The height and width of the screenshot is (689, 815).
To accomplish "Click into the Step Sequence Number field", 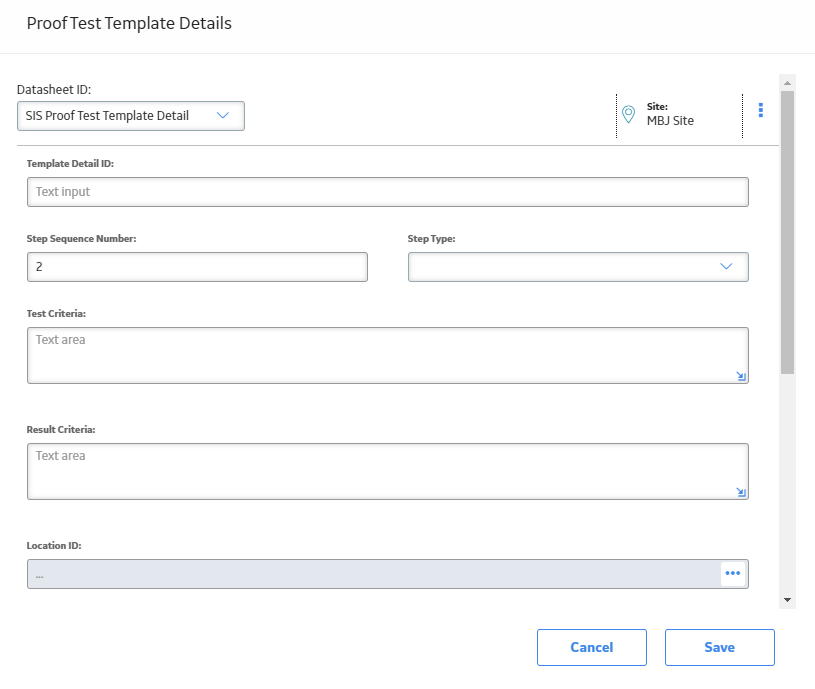I will [198, 267].
